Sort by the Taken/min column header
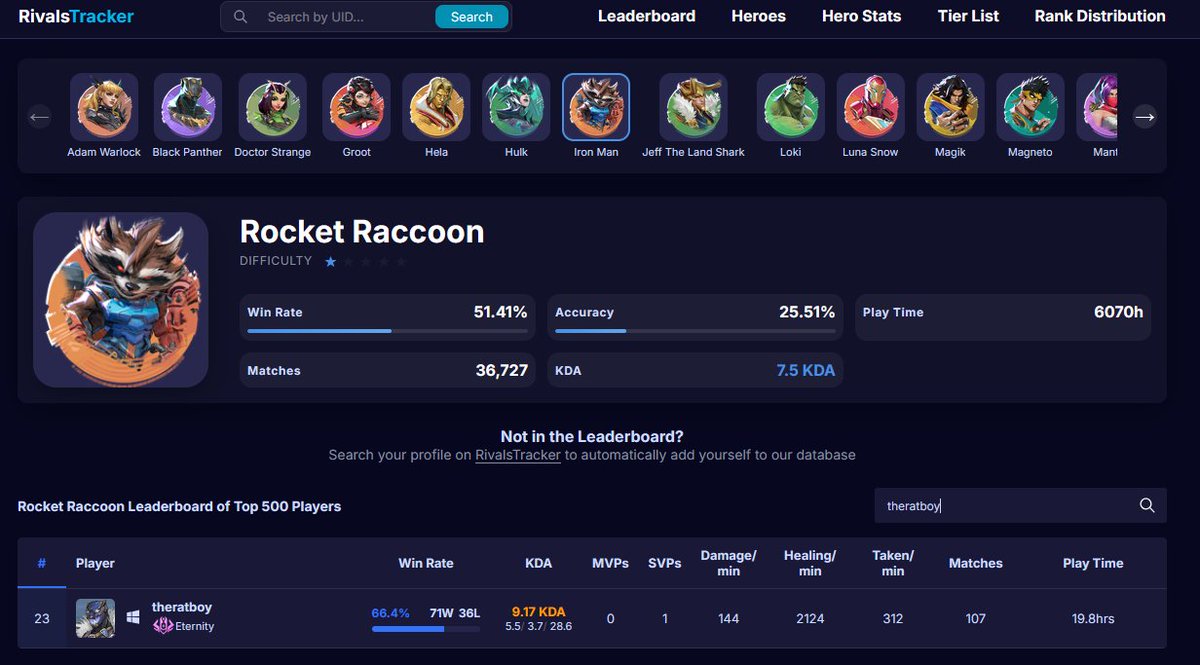Image resolution: width=1200 pixels, height=665 pixels. point(892,563)
